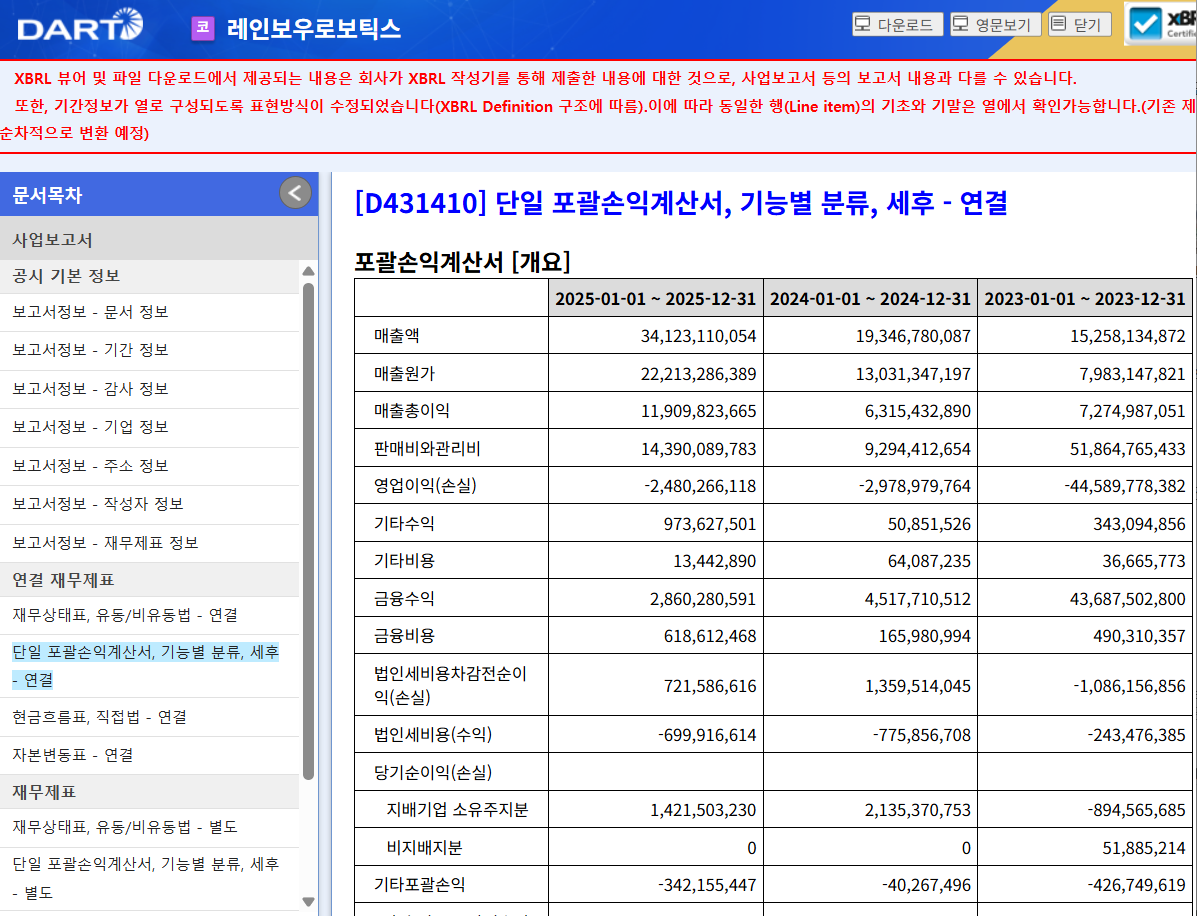
Task: Click the purple 코 KOSDAQ market badge
Action: 203,27
